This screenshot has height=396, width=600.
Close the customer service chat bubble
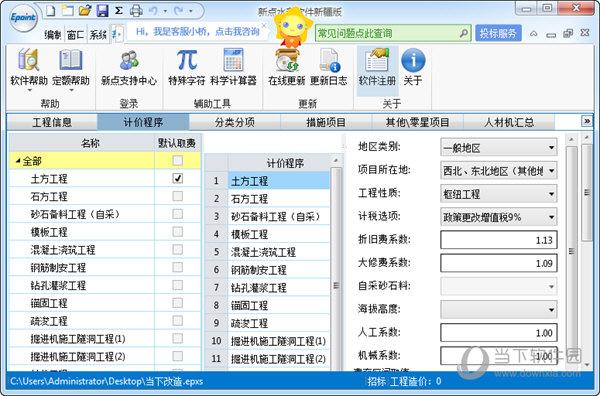coord(264,26)
